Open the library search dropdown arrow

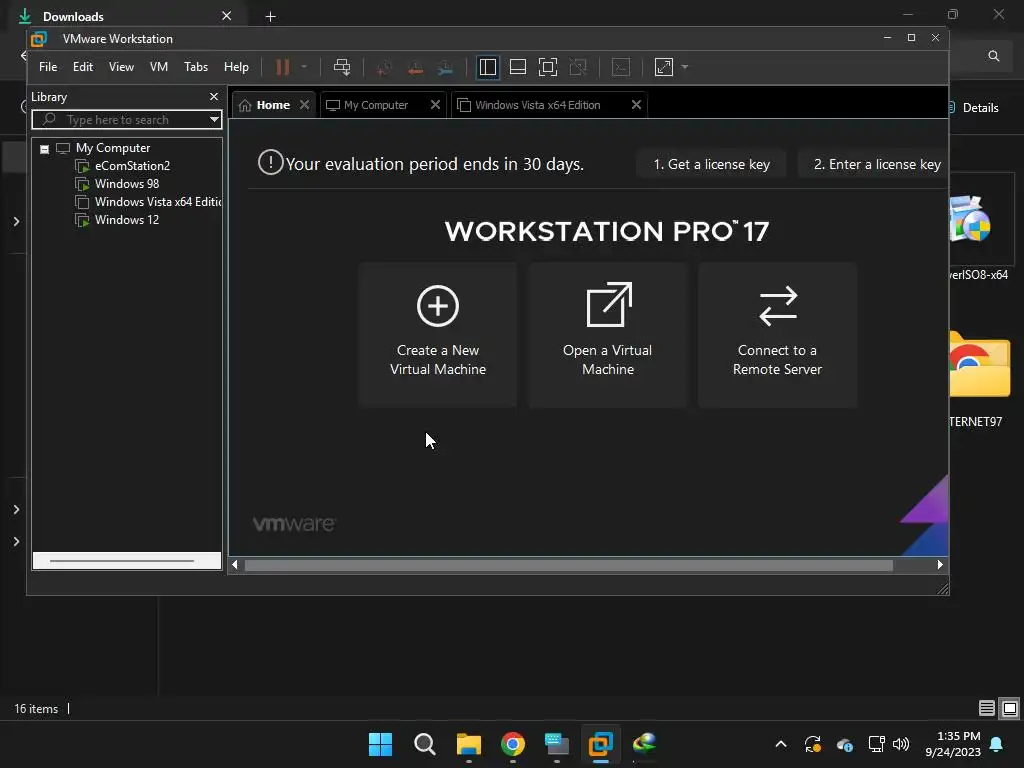click(214, 120)
